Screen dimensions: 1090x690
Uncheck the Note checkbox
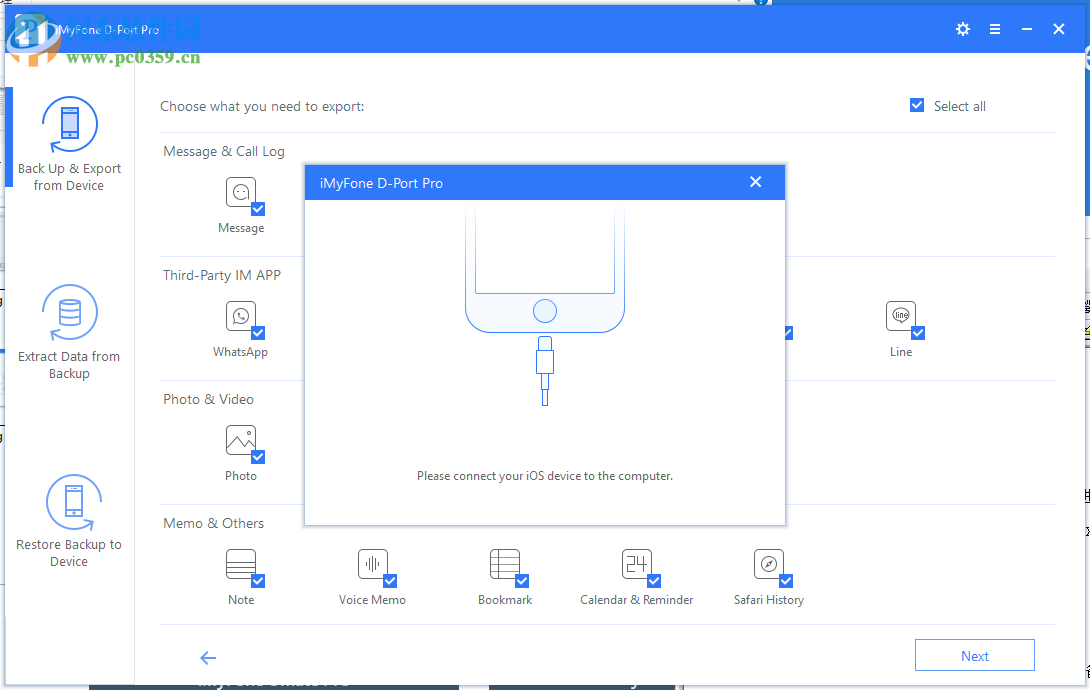258,581
